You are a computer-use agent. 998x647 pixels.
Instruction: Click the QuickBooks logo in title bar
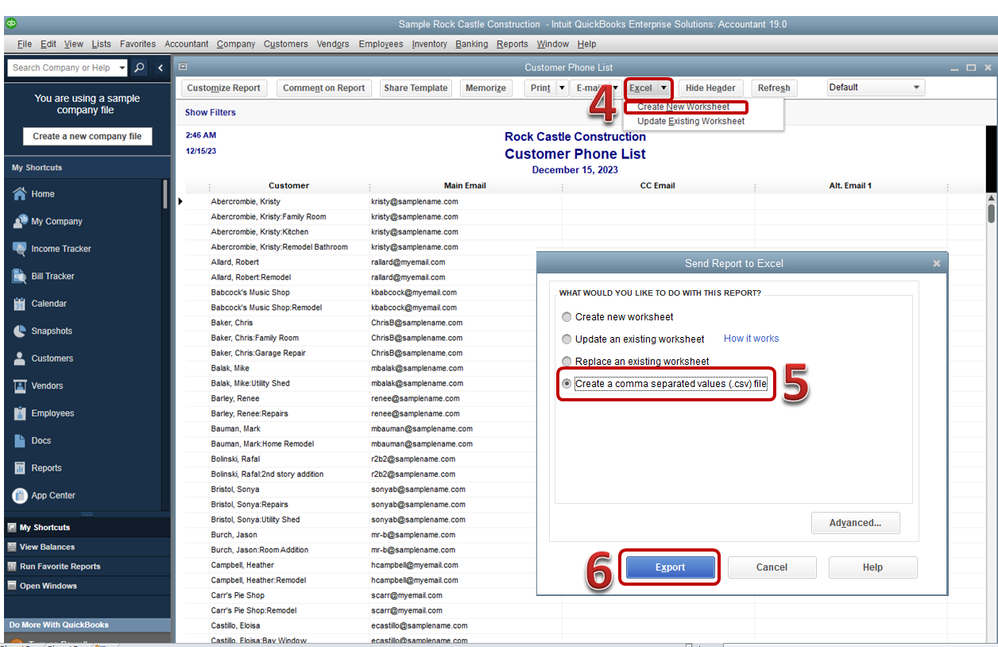[11, 24]
